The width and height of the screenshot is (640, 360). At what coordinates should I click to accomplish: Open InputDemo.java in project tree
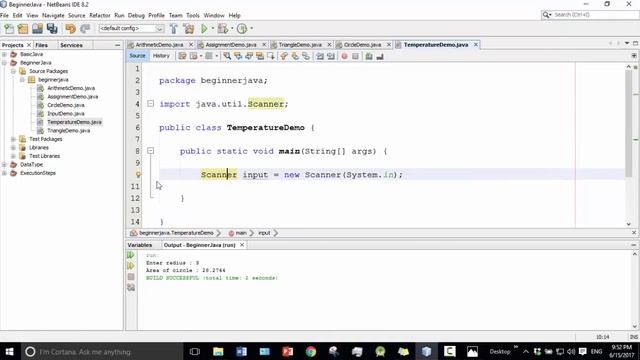[66, 113]
